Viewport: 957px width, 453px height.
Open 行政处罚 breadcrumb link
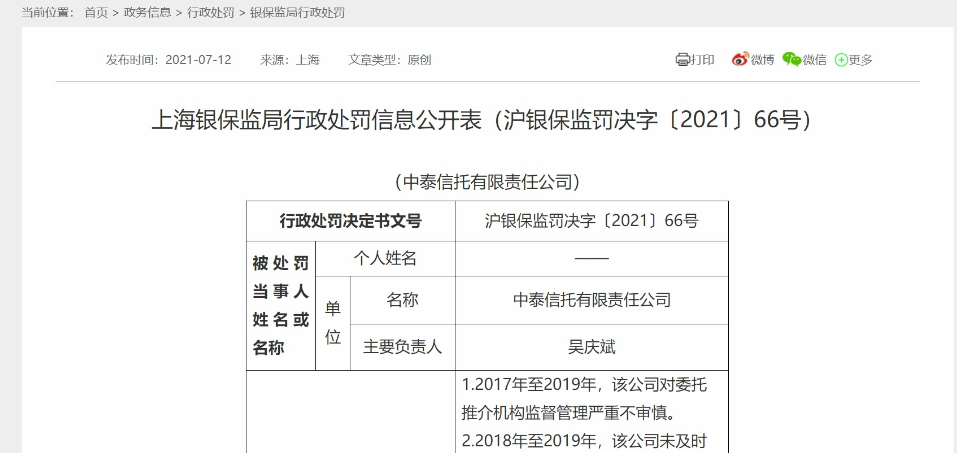[211, 12]
